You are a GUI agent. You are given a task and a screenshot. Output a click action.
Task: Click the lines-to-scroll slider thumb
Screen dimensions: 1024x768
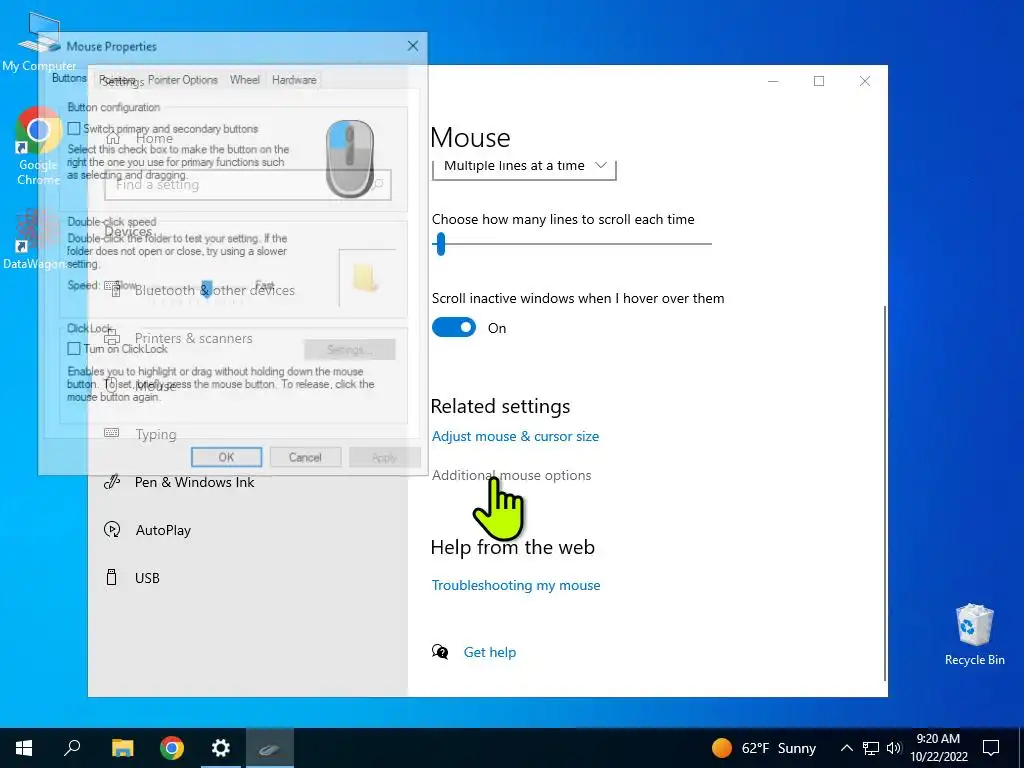point(441,244)
